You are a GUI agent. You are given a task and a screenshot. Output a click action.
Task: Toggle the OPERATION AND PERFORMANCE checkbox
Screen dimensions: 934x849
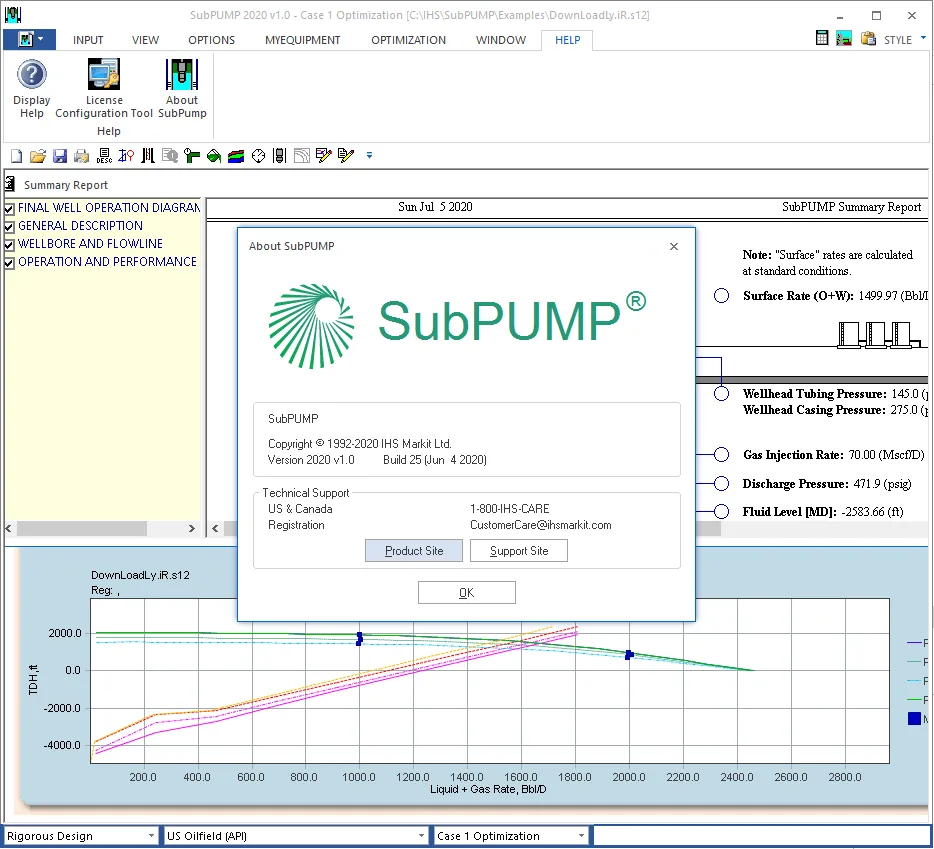(9, 263)
